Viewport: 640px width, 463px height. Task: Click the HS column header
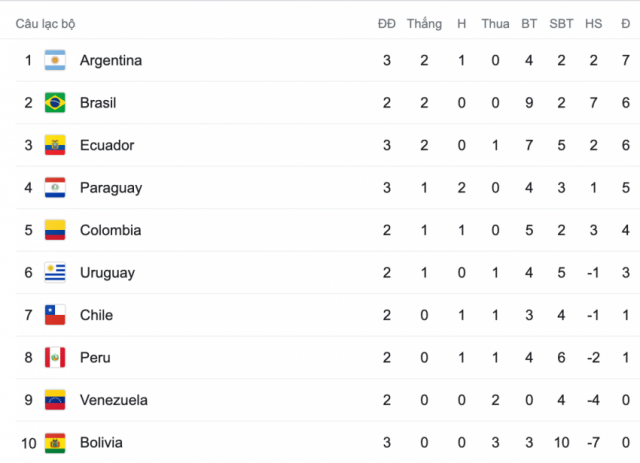point(593,24)
